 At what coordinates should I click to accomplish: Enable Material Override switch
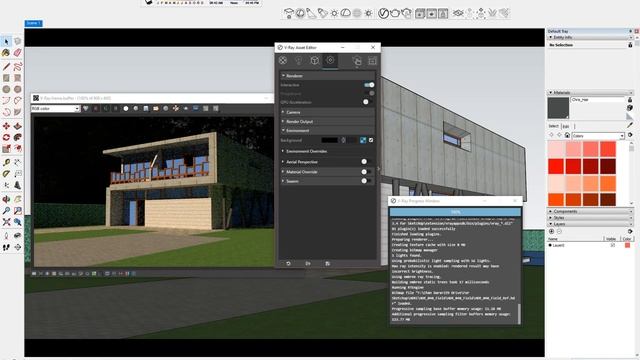366,172
